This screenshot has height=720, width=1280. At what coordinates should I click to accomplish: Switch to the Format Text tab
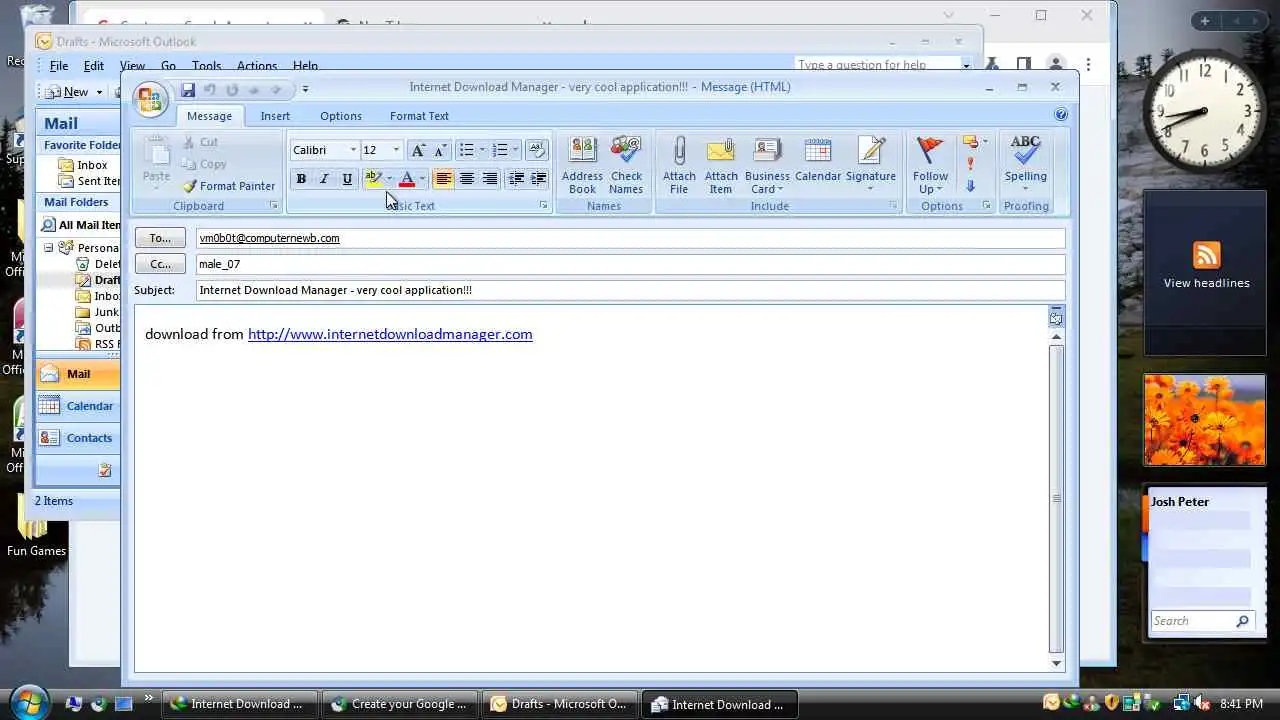pyautogui.click(x=419, y=116)
